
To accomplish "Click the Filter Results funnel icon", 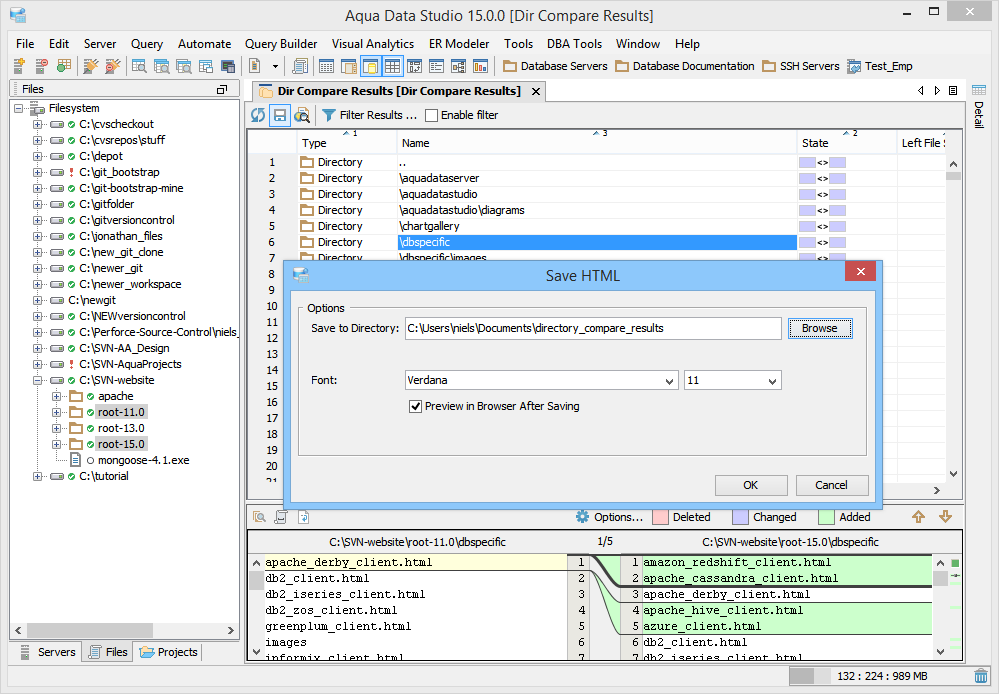I will tap(328, 115).
